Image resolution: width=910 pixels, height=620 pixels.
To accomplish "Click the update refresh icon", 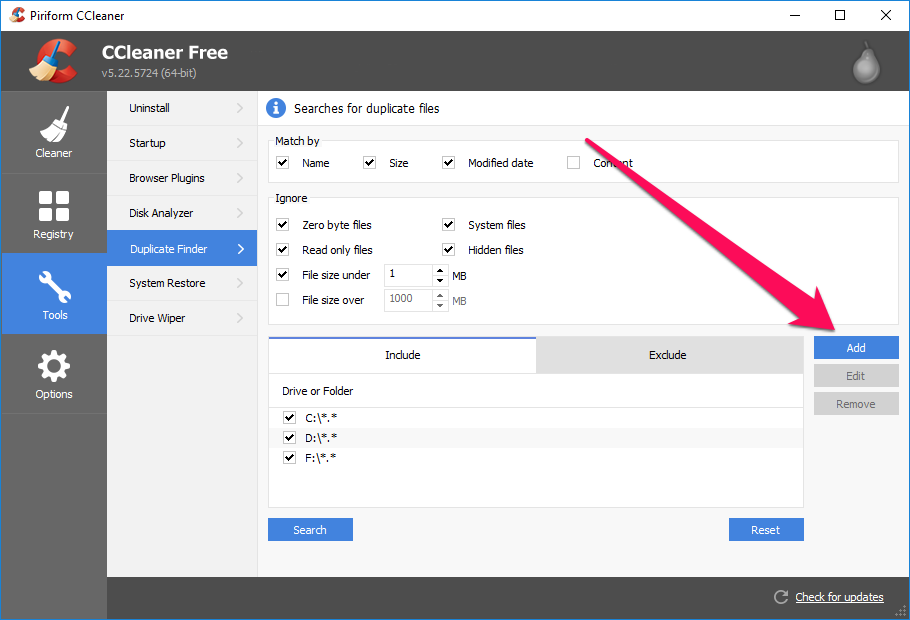I will [x=781, y=597].
